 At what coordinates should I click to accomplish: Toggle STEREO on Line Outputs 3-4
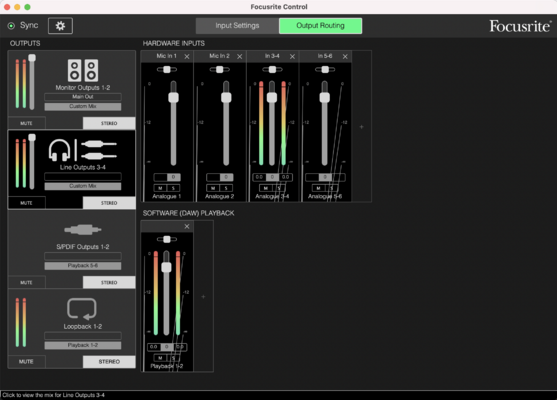[109, 203]
